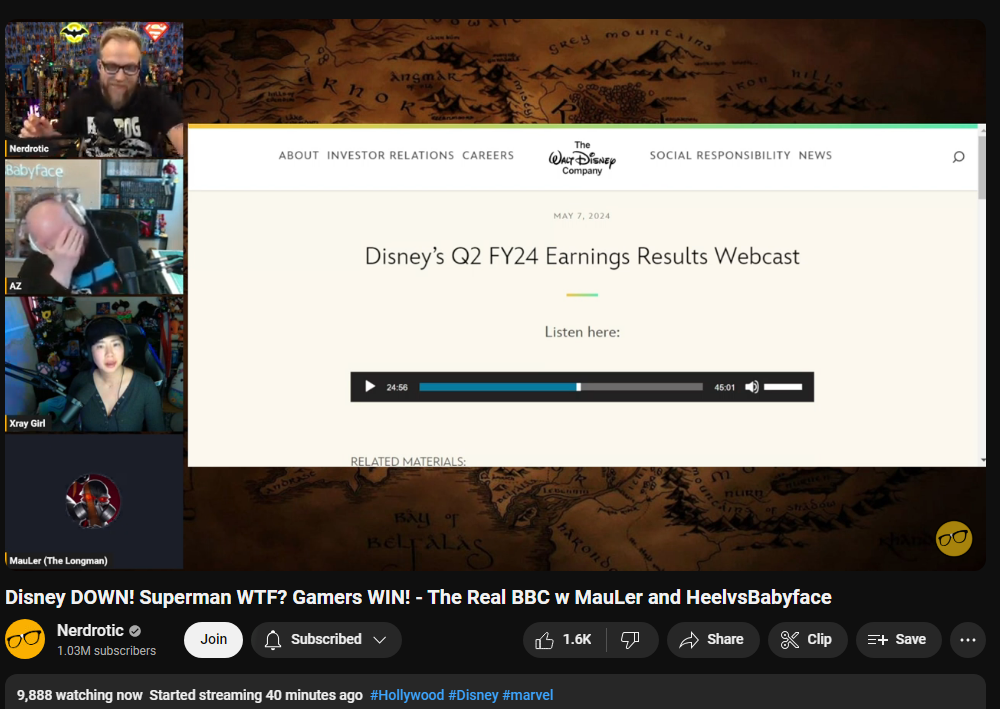The width and height of the screenshot is (1000, 709).
Task: Mute the webcast audio speaker icon
Action: pos(752,387)
